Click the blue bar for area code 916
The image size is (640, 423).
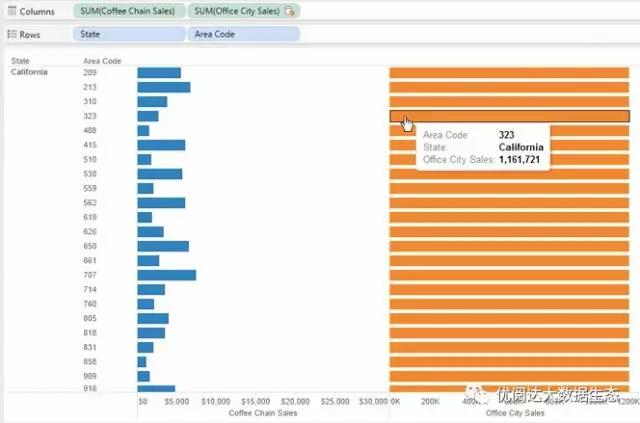pyautogui.click(x=155, y=388)
